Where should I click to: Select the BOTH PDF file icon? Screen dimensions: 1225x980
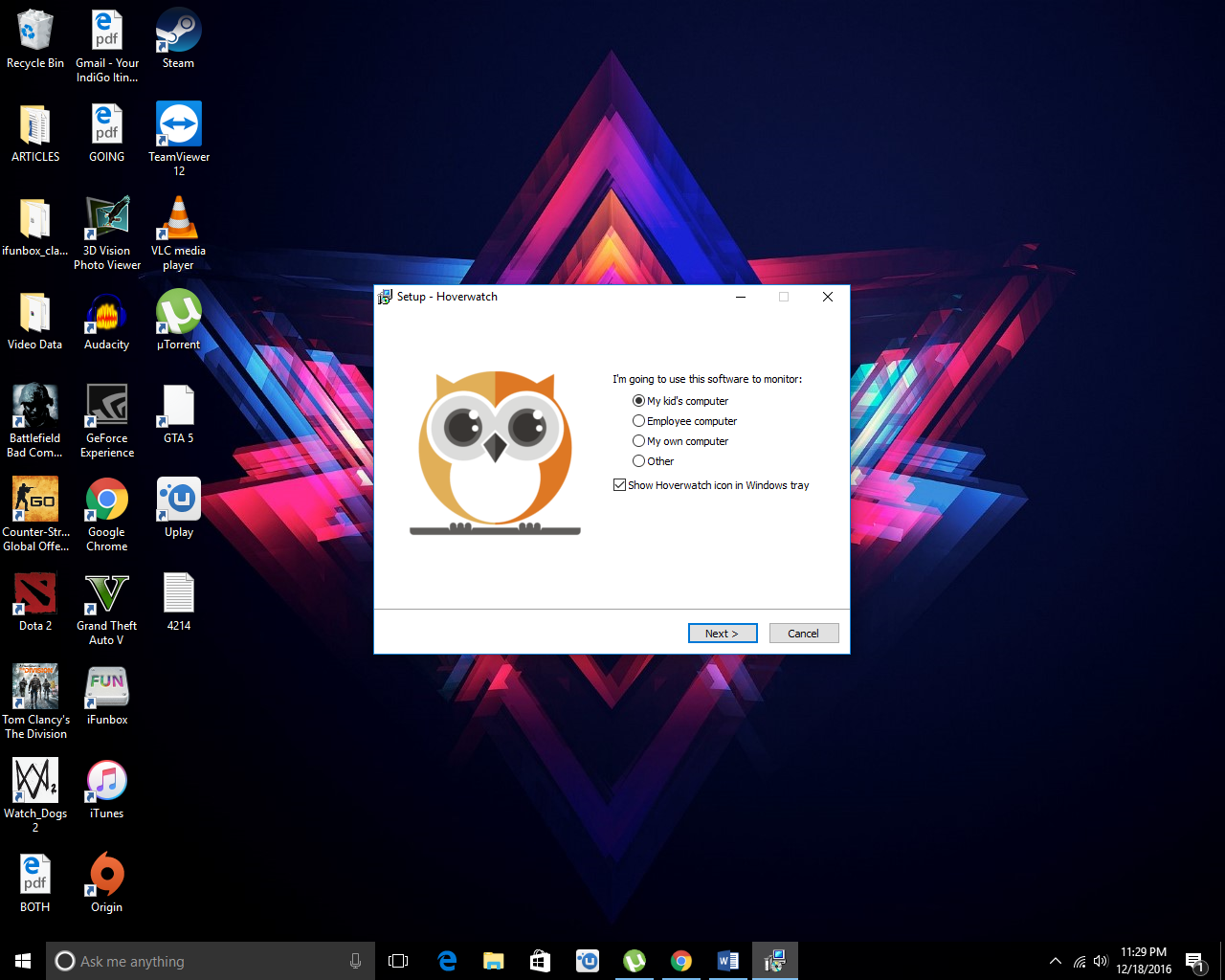35,883
